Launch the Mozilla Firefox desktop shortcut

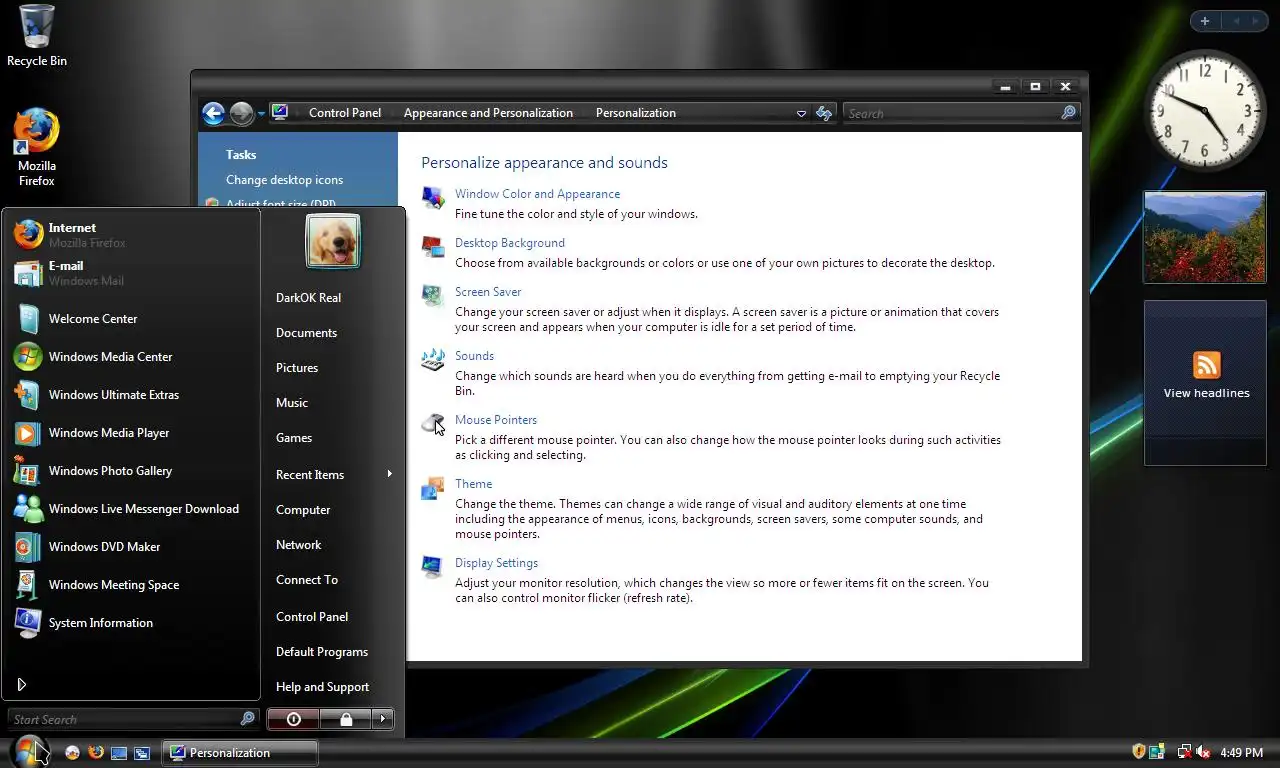[37, 148]
